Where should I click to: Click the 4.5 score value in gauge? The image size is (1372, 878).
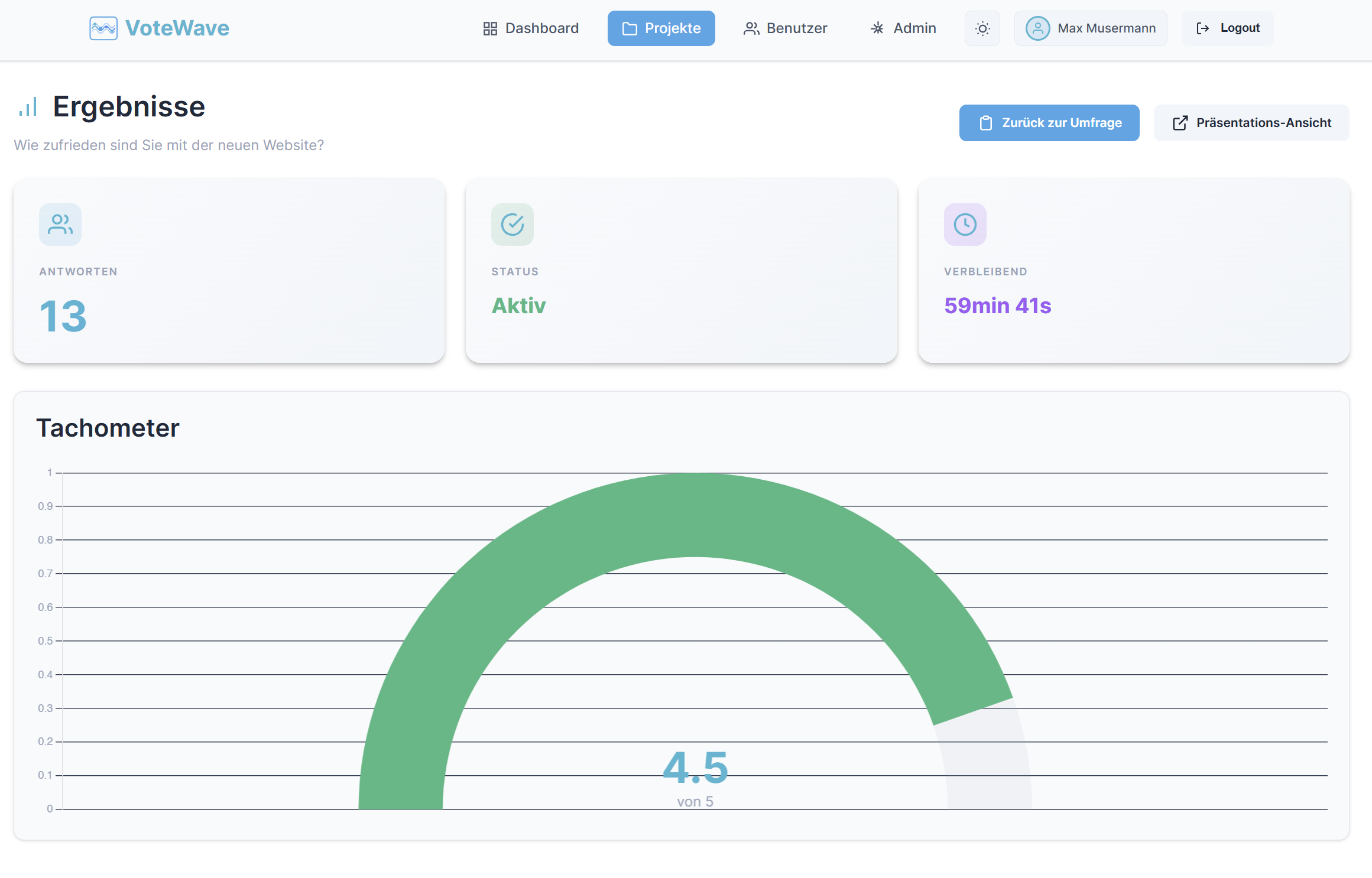point(695,768)
